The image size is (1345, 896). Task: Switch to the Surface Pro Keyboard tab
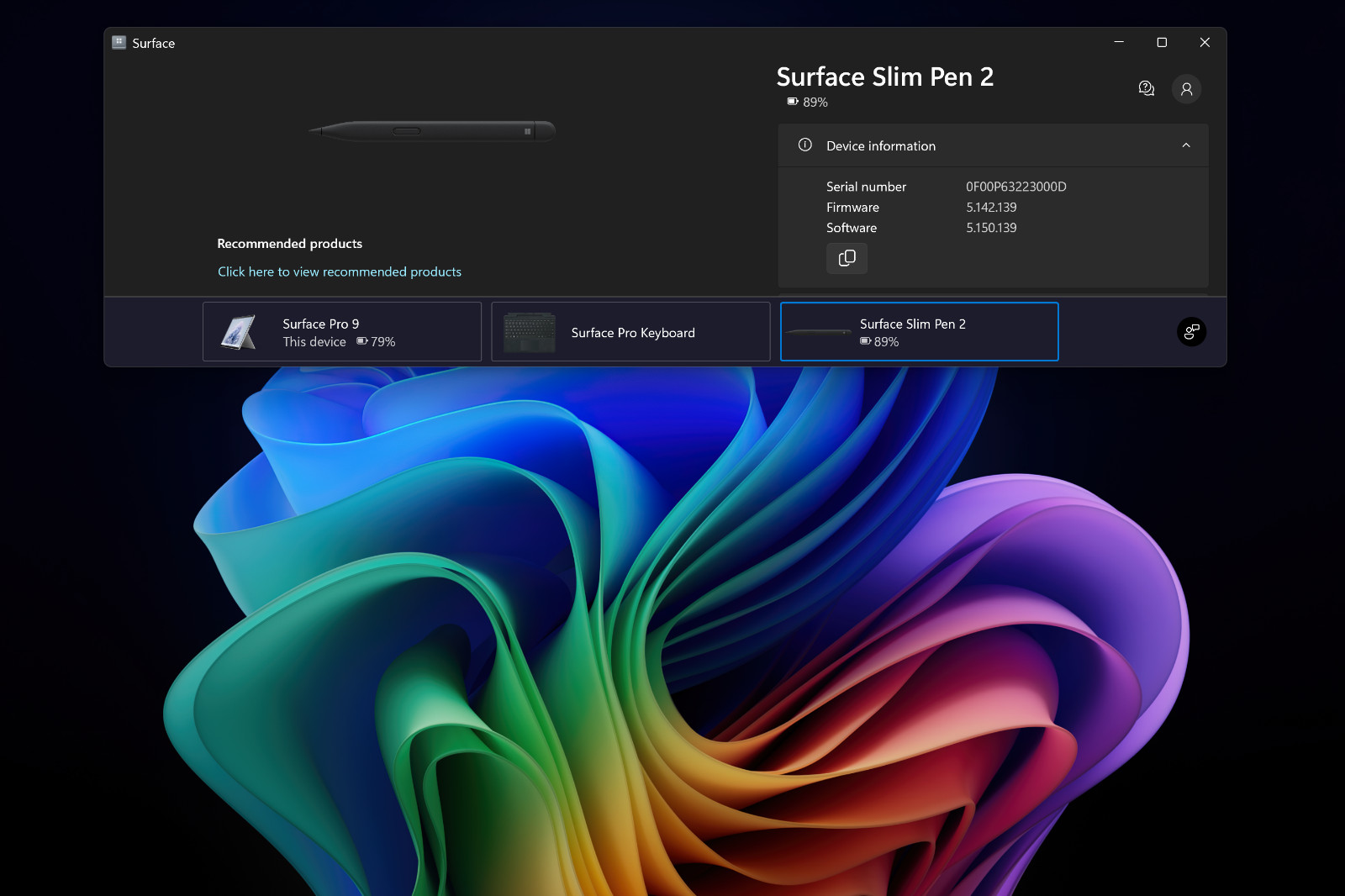[630, 332]
